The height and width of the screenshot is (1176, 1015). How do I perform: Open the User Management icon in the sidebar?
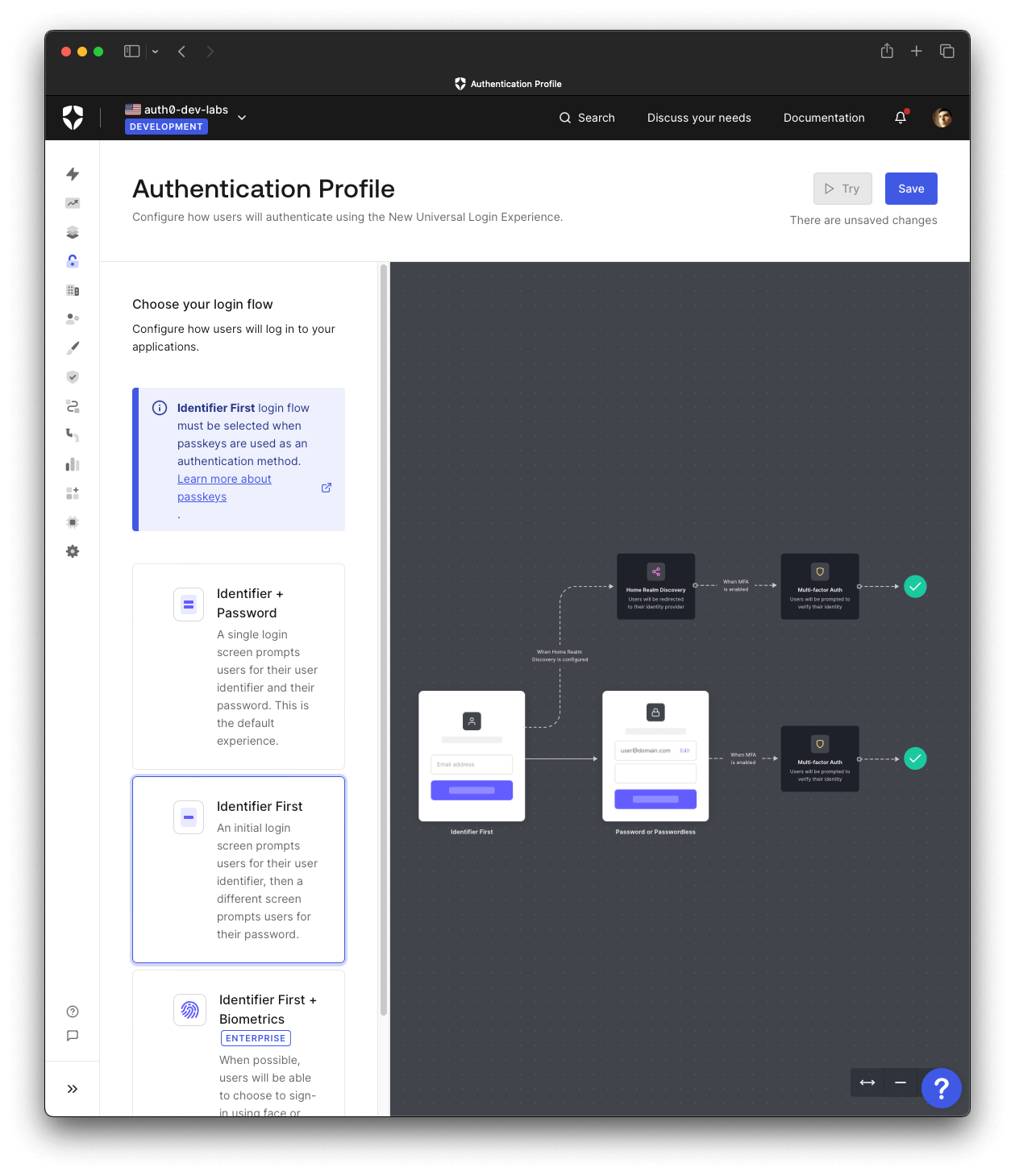pyautogui.click(x=73, y=318)
